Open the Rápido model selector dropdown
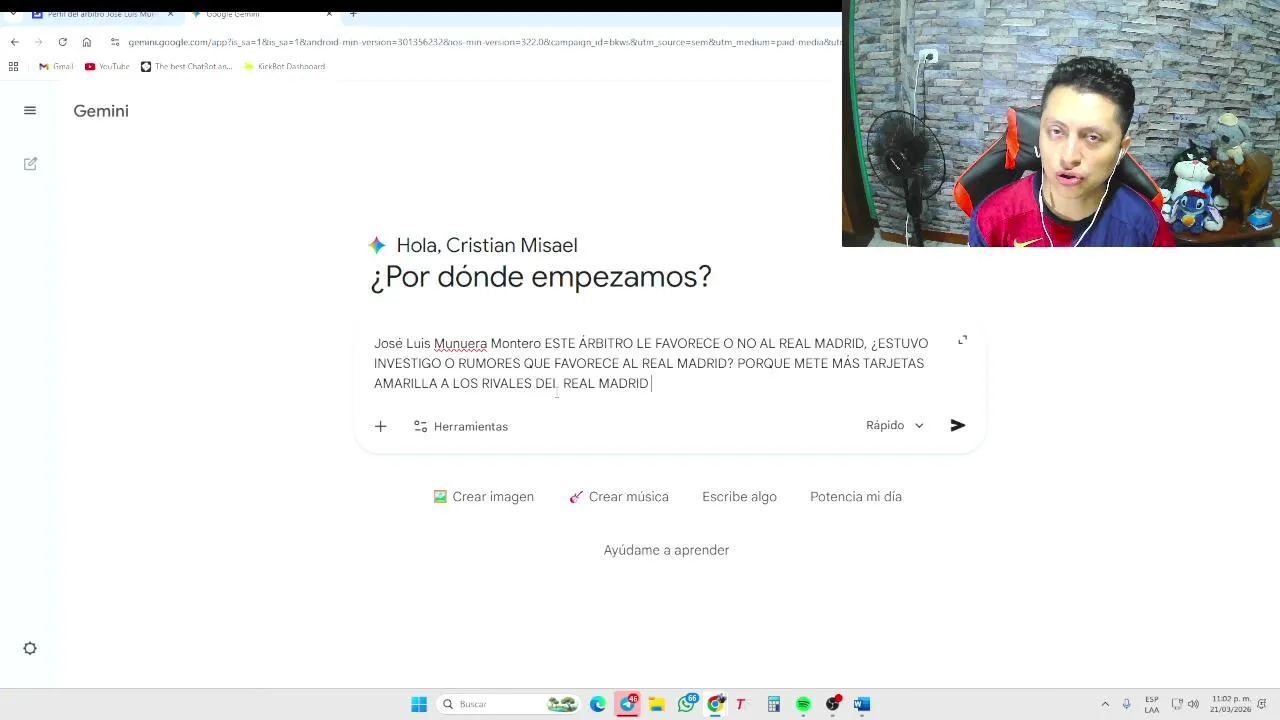The height and width of the screenshot is (720, 1280). [x=895, y=425]
